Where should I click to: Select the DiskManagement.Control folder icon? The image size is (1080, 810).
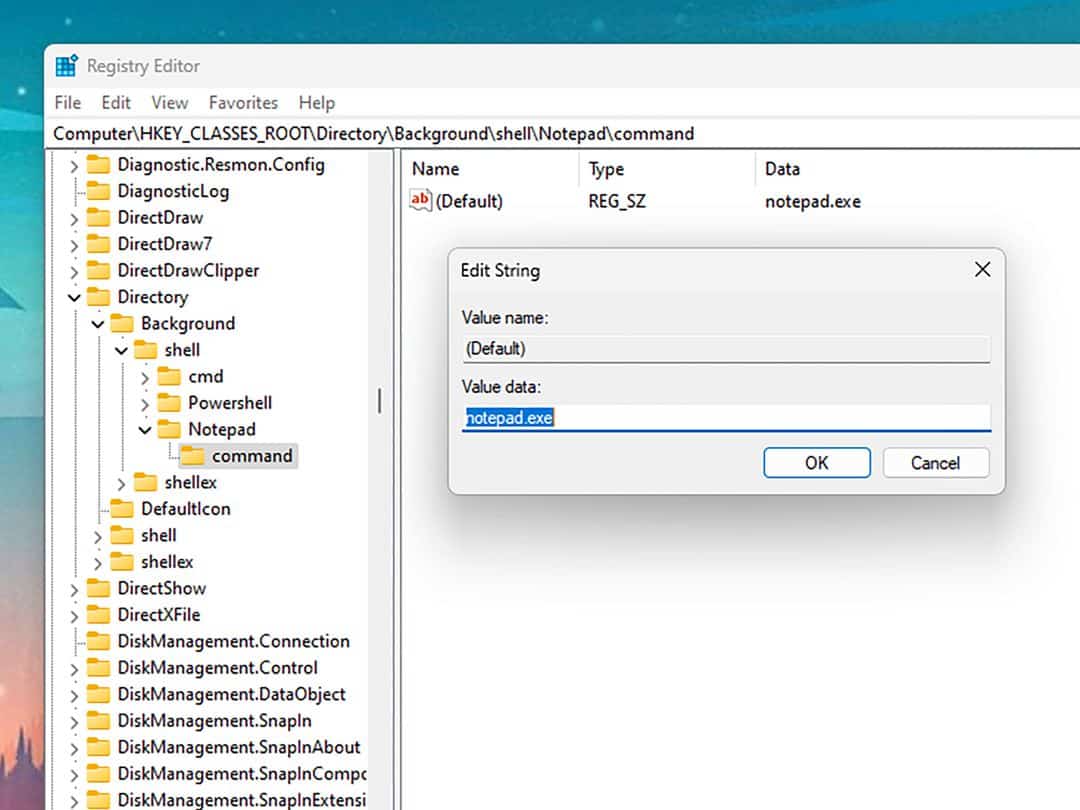(98, 667)
